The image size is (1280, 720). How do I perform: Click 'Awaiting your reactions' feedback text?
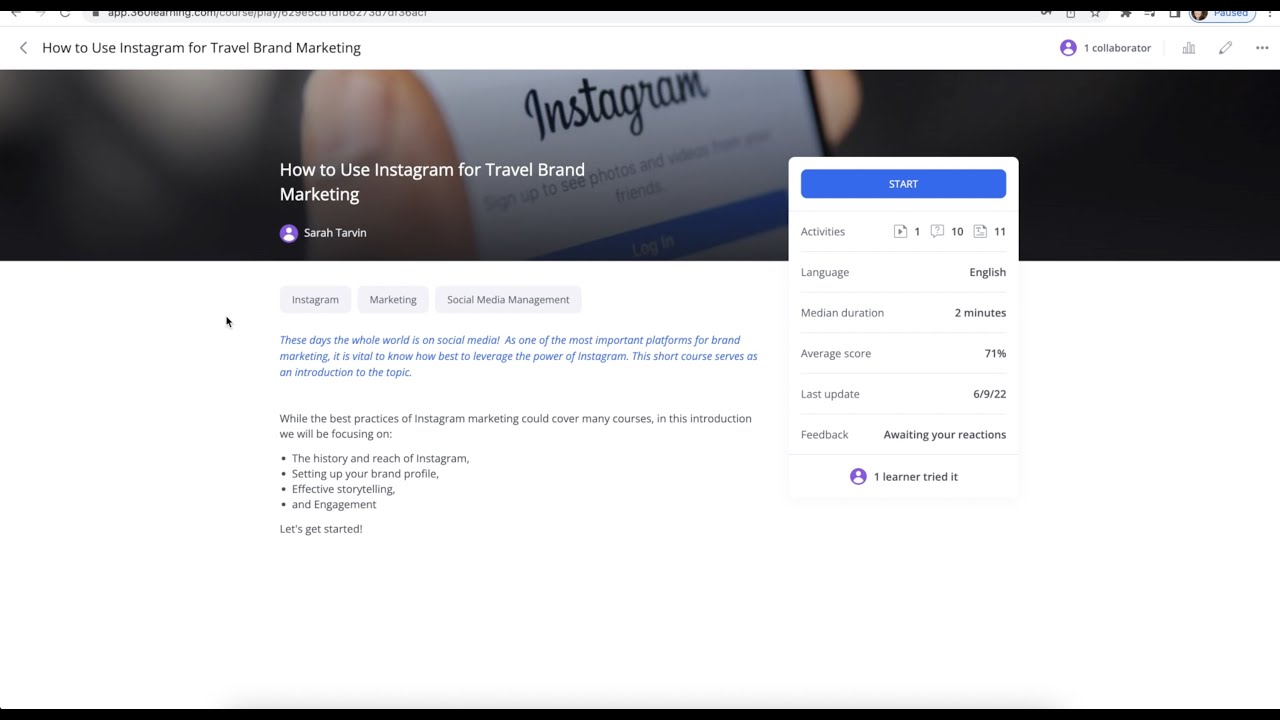coord(945,435)
